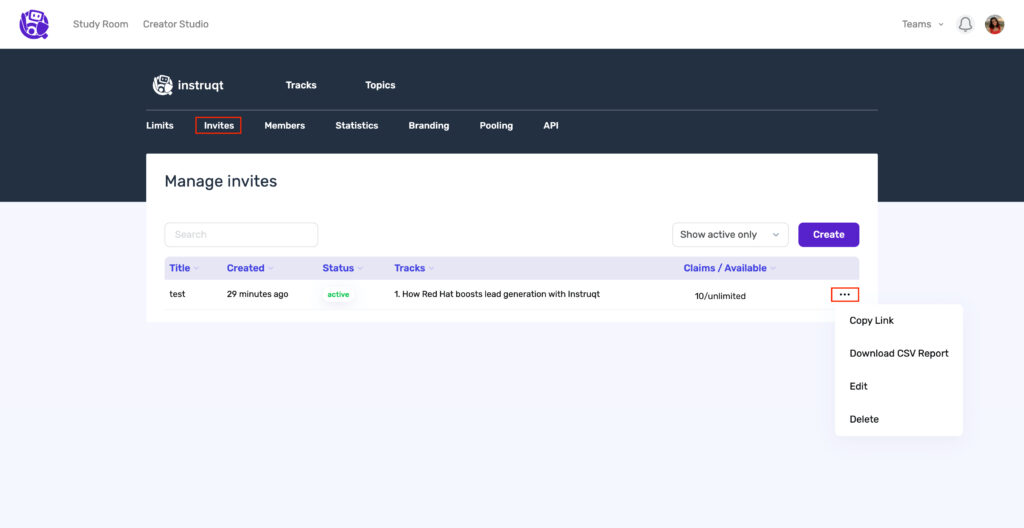
Task: Open the Limits tab
Action: [x=160, y=125]
